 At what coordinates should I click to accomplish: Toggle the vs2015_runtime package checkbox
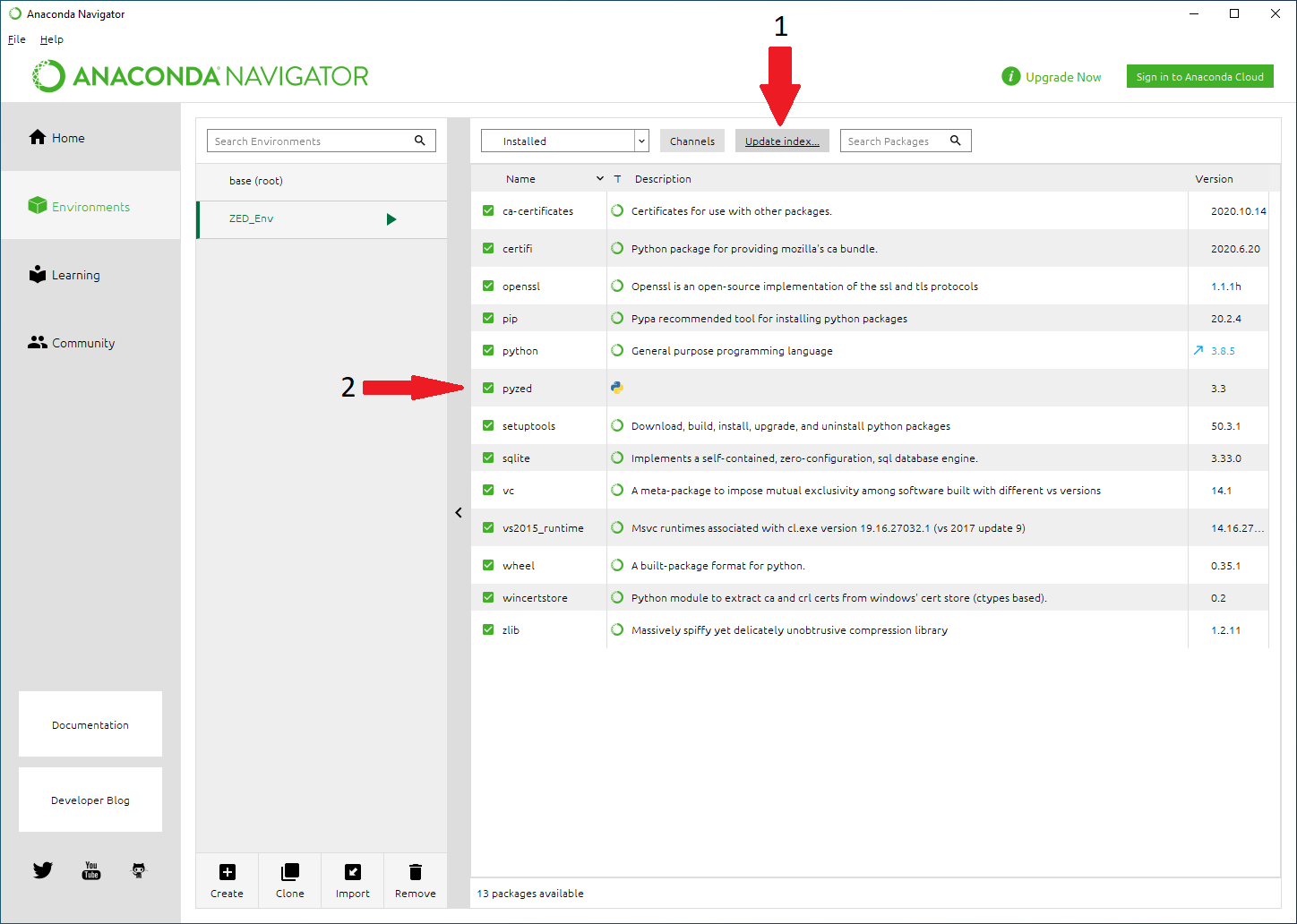pyautogui.click(x=488, y=528)
